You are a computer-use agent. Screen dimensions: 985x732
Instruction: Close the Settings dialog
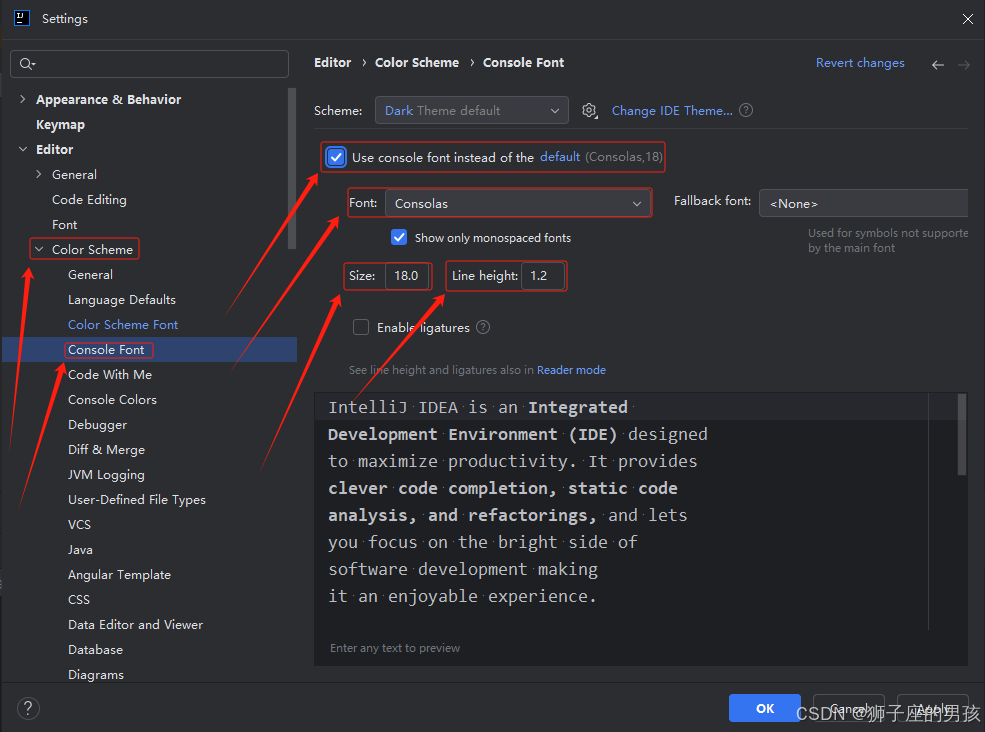[967, 19]
